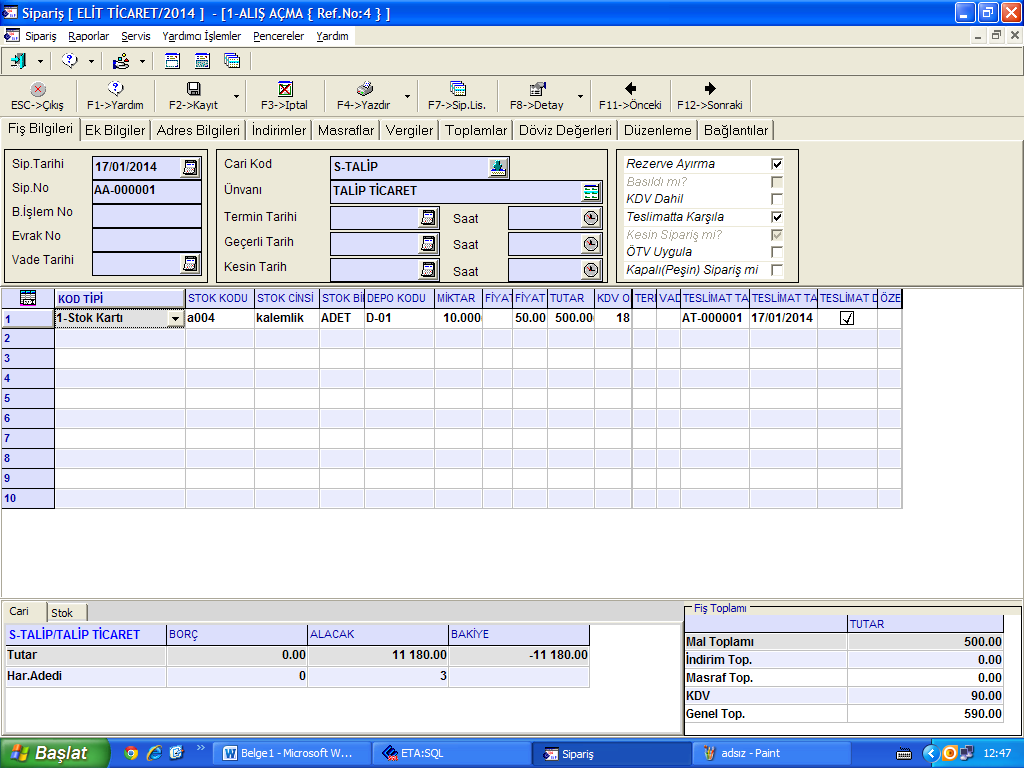
Task: Click the user service icon in top toolbar
Action: coord(121,61)
